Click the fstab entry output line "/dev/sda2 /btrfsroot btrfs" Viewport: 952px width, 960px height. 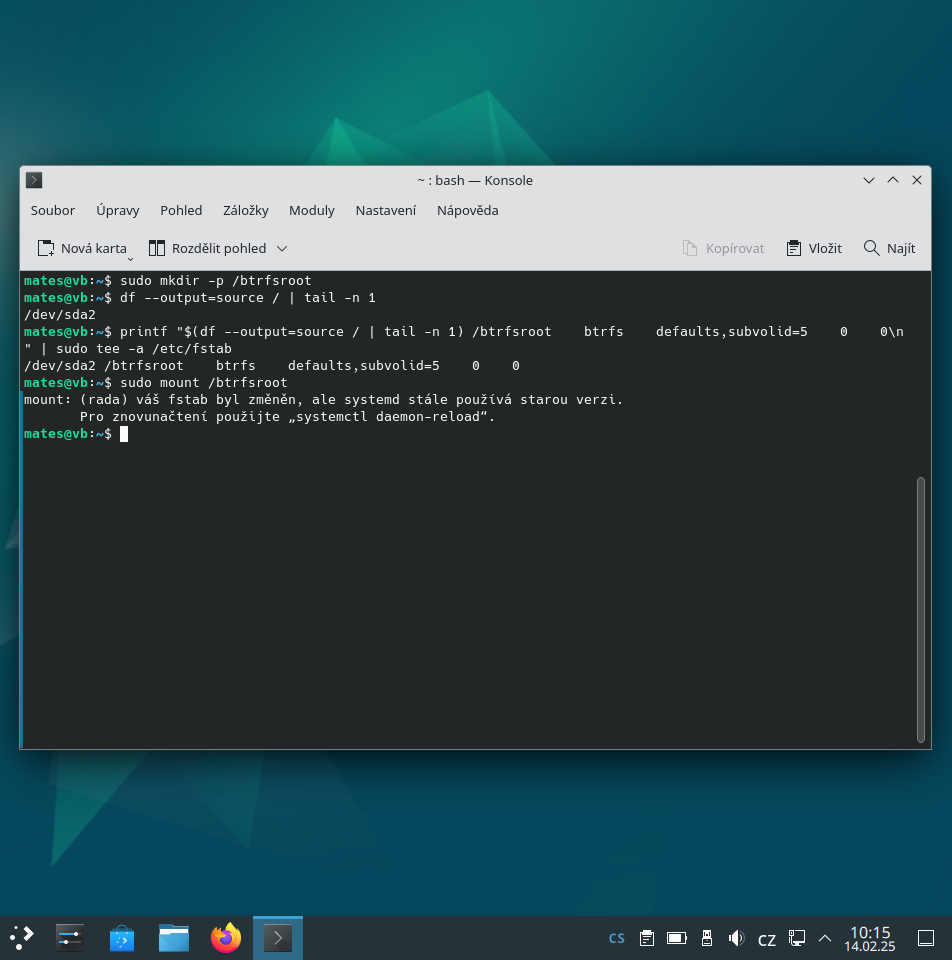[x=272, y=366]
